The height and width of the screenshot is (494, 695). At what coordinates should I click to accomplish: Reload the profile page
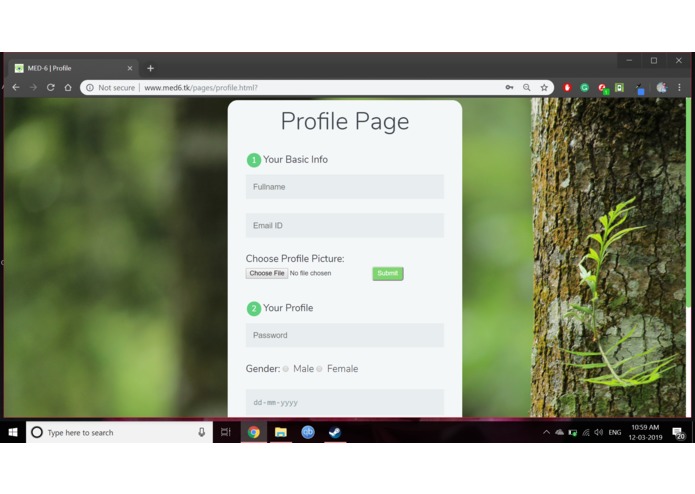pyautogui.click(x=51, y=87)
